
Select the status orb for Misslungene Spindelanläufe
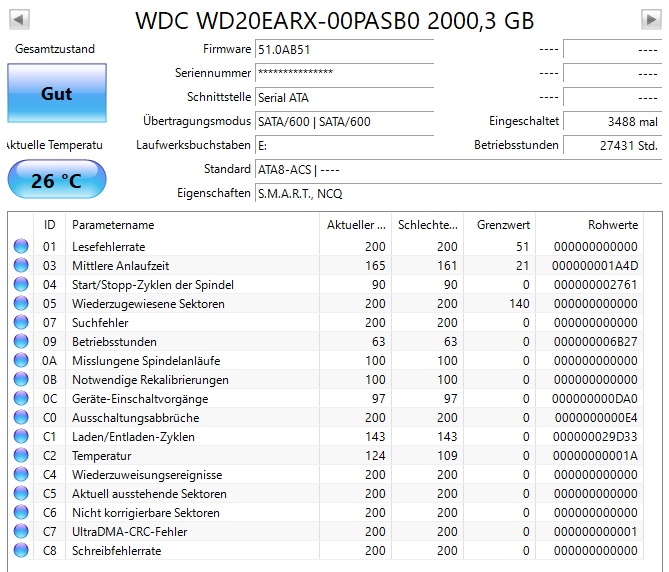21,360
